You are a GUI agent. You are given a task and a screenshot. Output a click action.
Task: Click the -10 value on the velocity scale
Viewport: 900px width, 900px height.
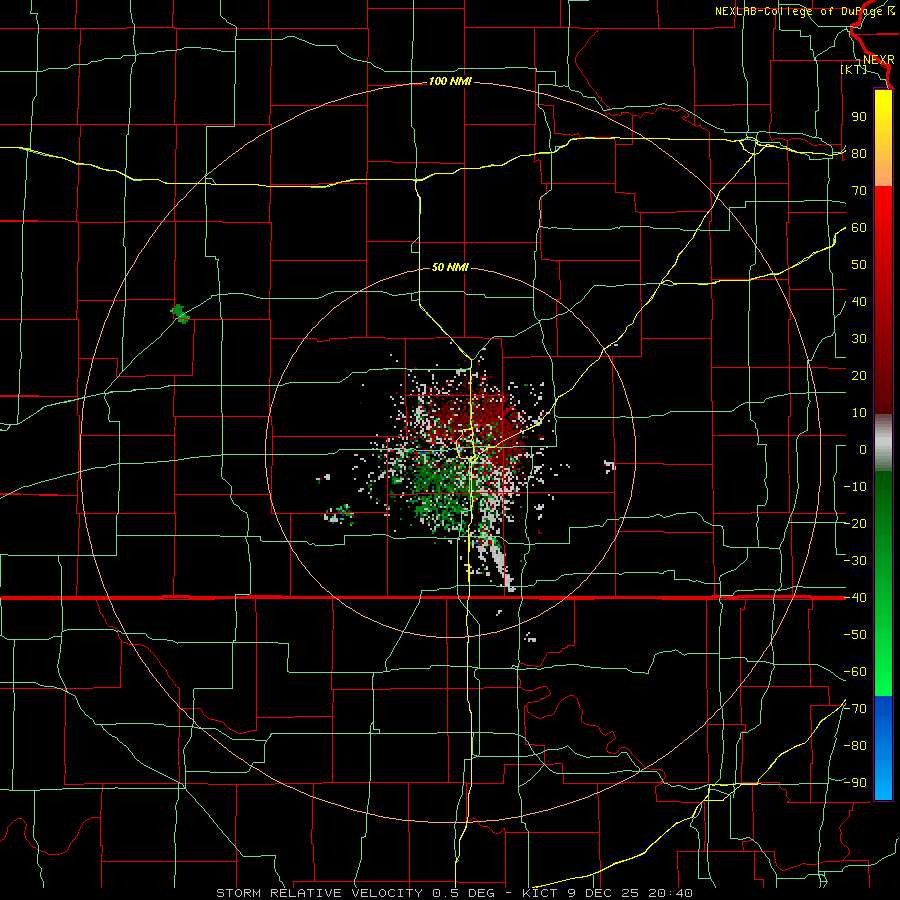coord(855,487)
